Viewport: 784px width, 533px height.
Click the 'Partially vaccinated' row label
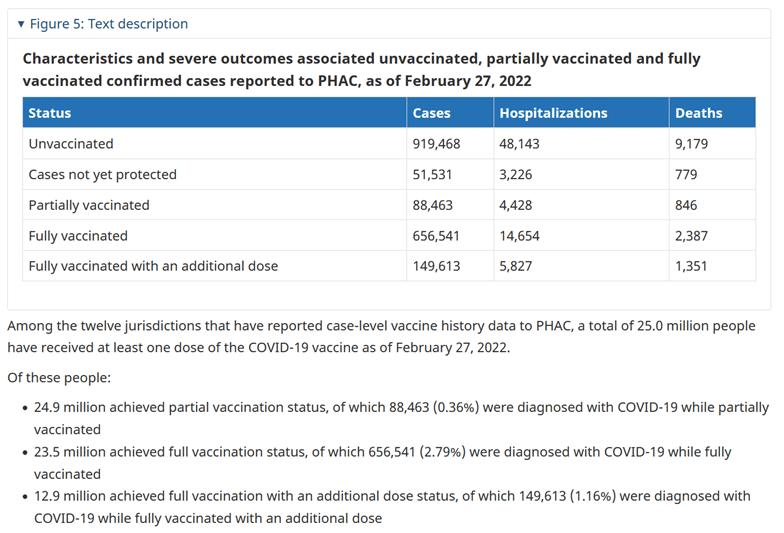tap(89, 206)
